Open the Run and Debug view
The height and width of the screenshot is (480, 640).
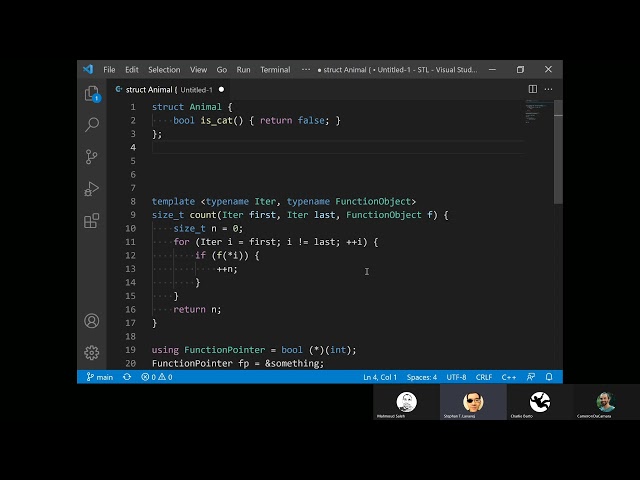click(x=92, y=189)
